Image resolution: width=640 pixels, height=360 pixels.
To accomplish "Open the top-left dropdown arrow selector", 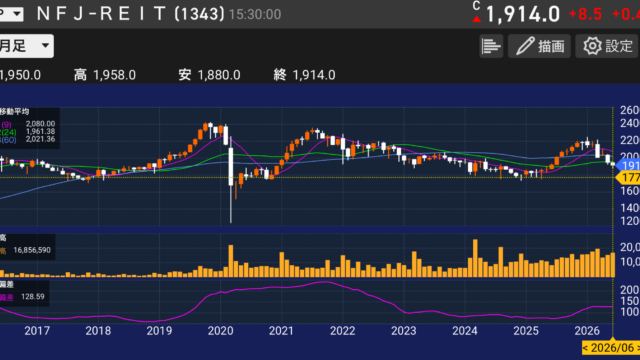I will pos(11,14).
